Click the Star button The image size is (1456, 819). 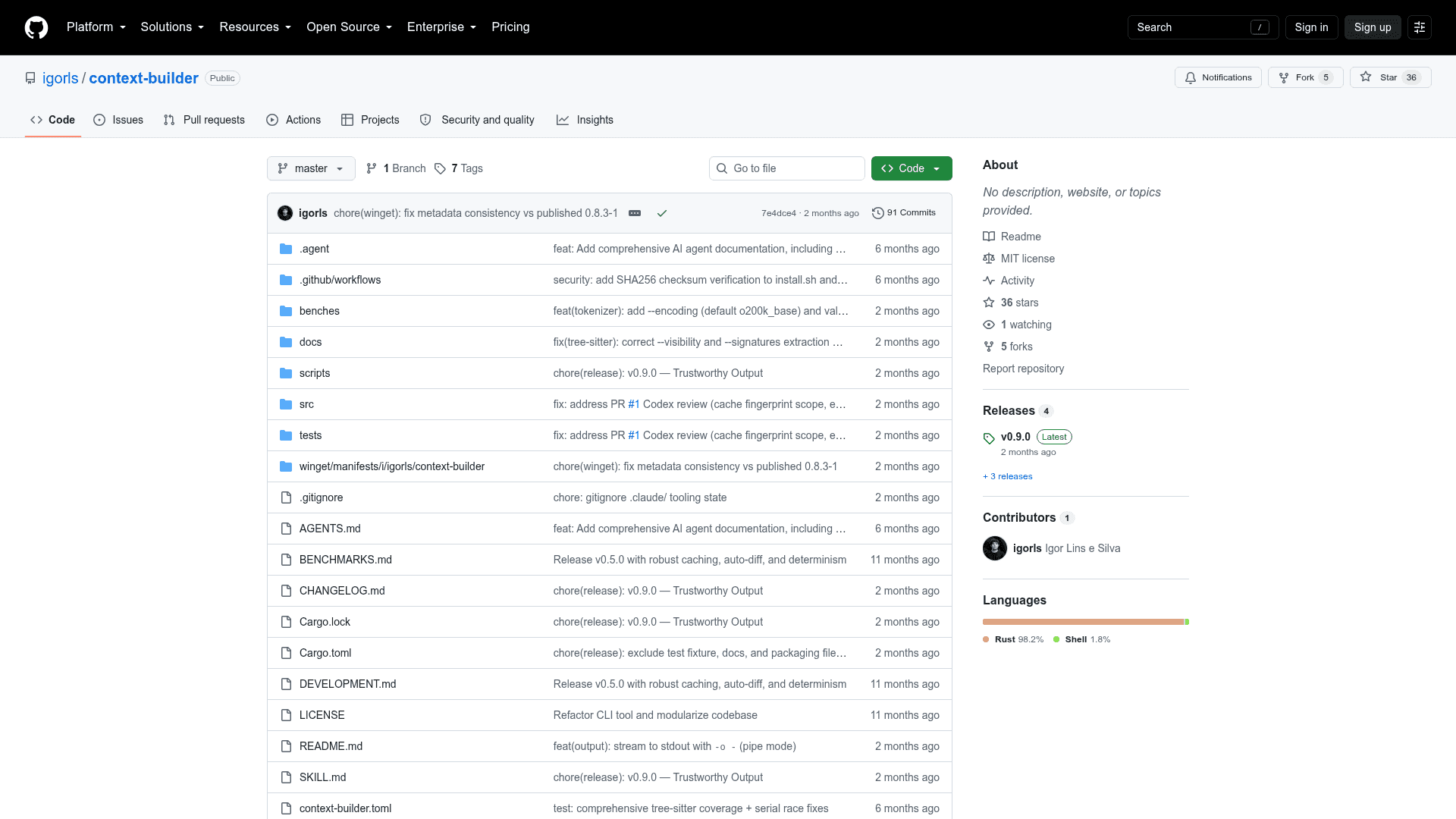coord(1390,77)
